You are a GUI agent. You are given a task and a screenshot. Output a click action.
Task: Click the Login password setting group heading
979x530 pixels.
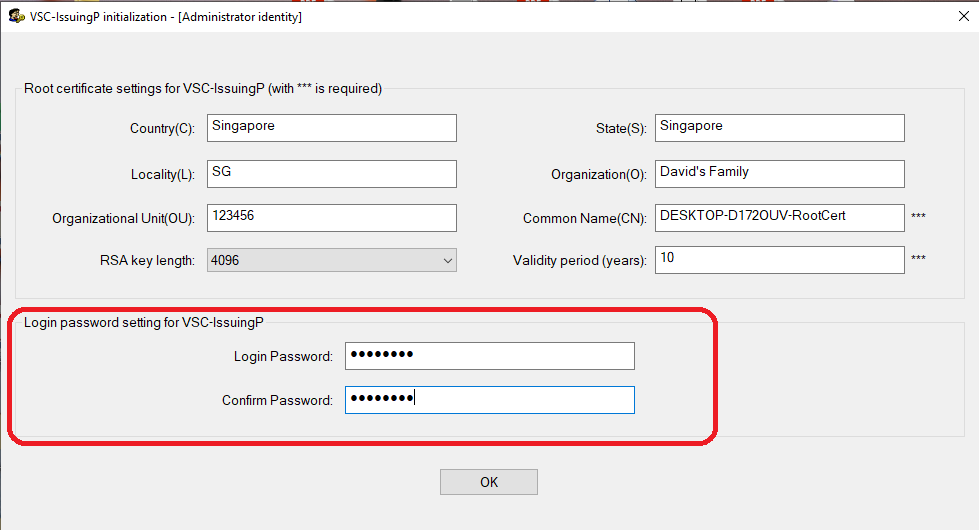tap(144, 322)
